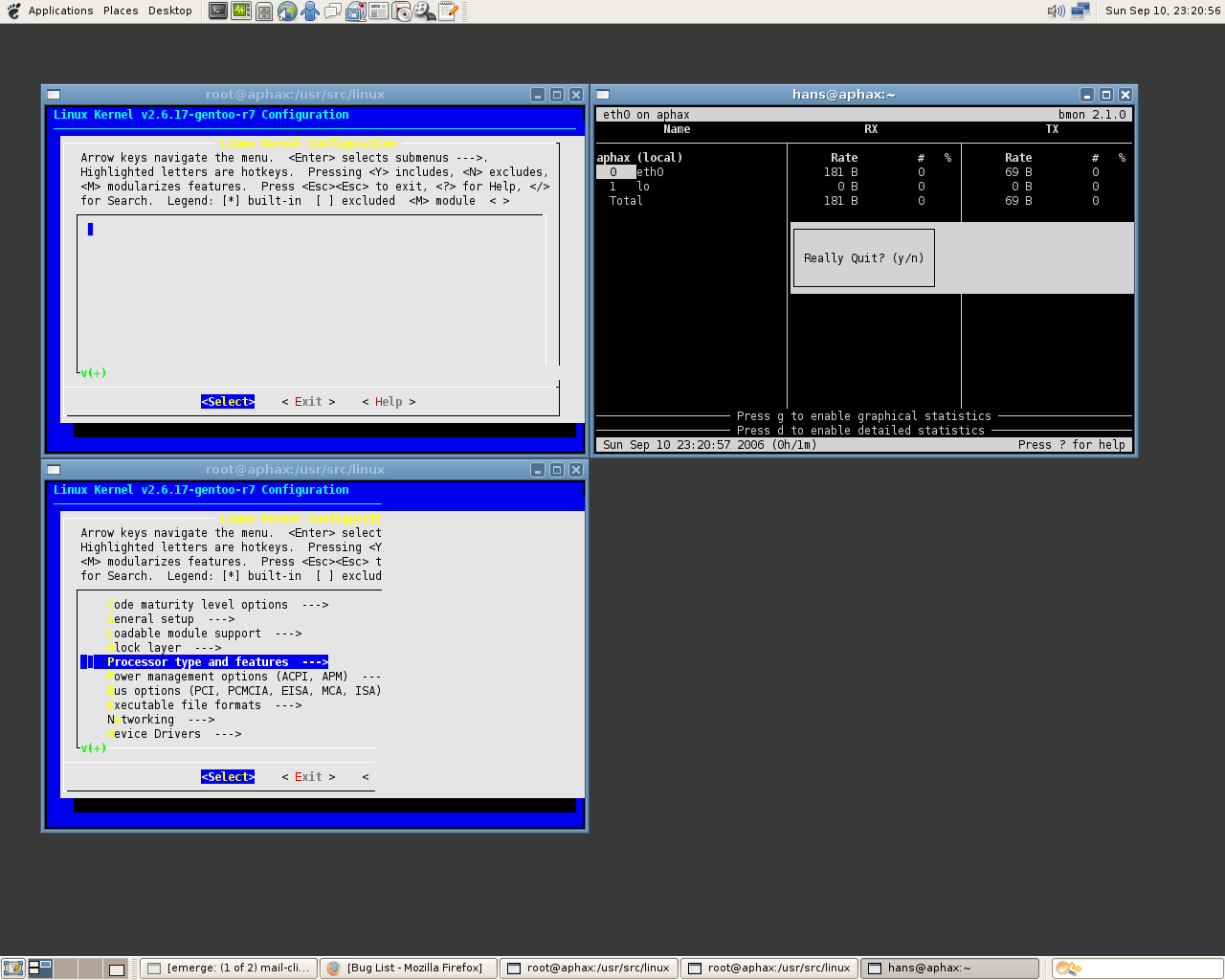The width and height of the screenshot is (1225, 980).
Task: Expand Loadable module support submenu
Action: [x=205, y=634]
